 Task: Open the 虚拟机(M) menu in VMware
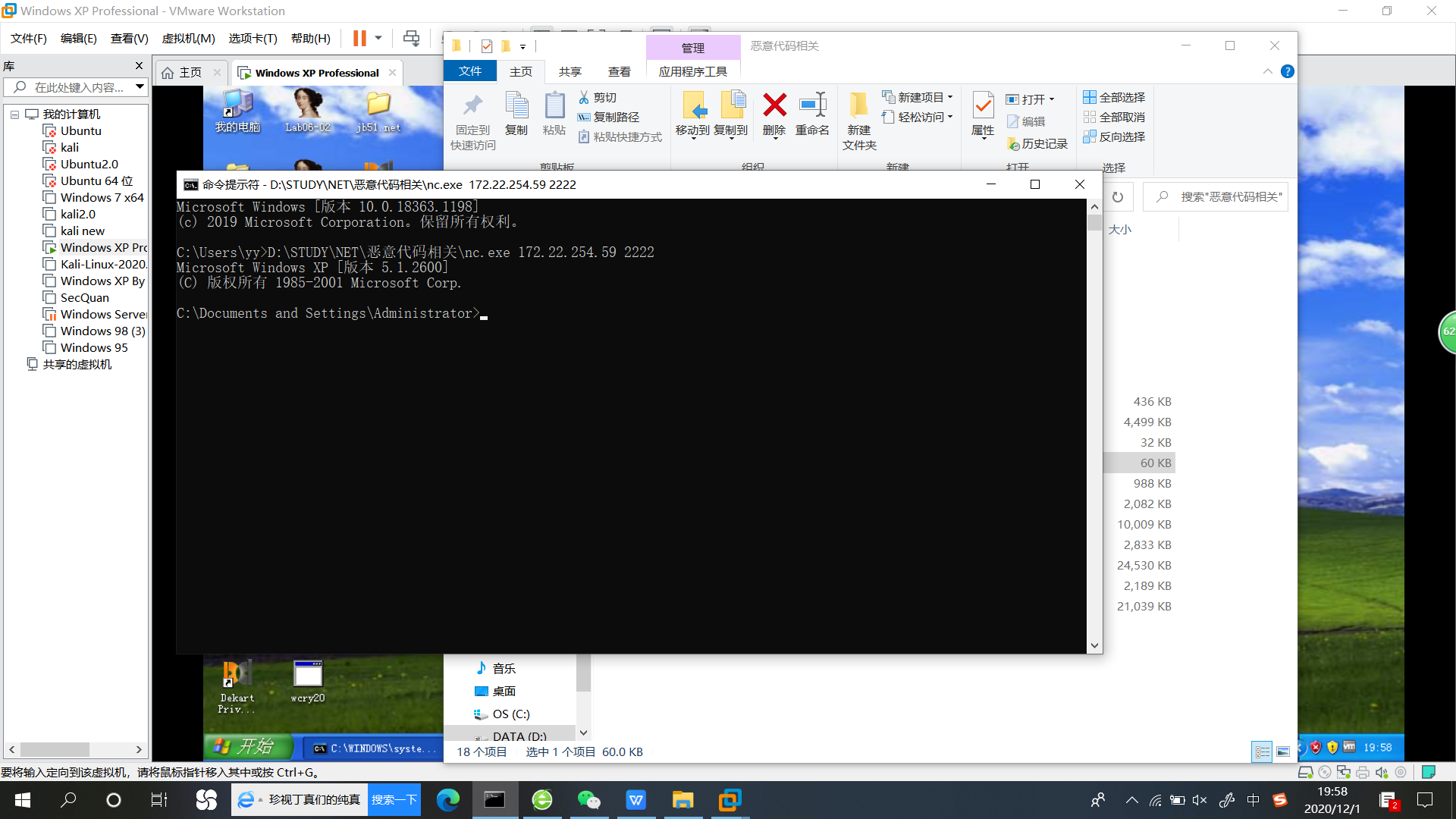tap(188, 38)
